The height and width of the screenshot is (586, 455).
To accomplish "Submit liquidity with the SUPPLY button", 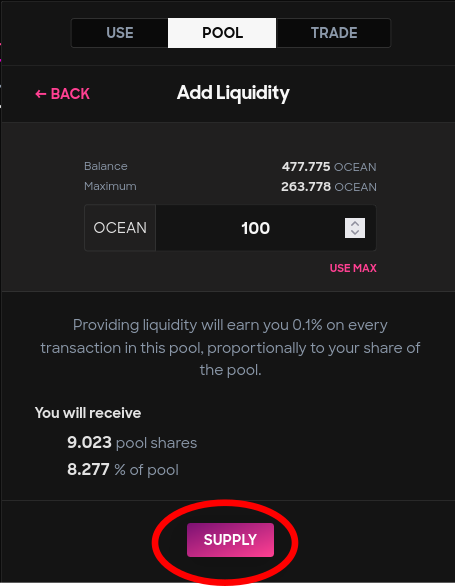I will coord(230,540).
